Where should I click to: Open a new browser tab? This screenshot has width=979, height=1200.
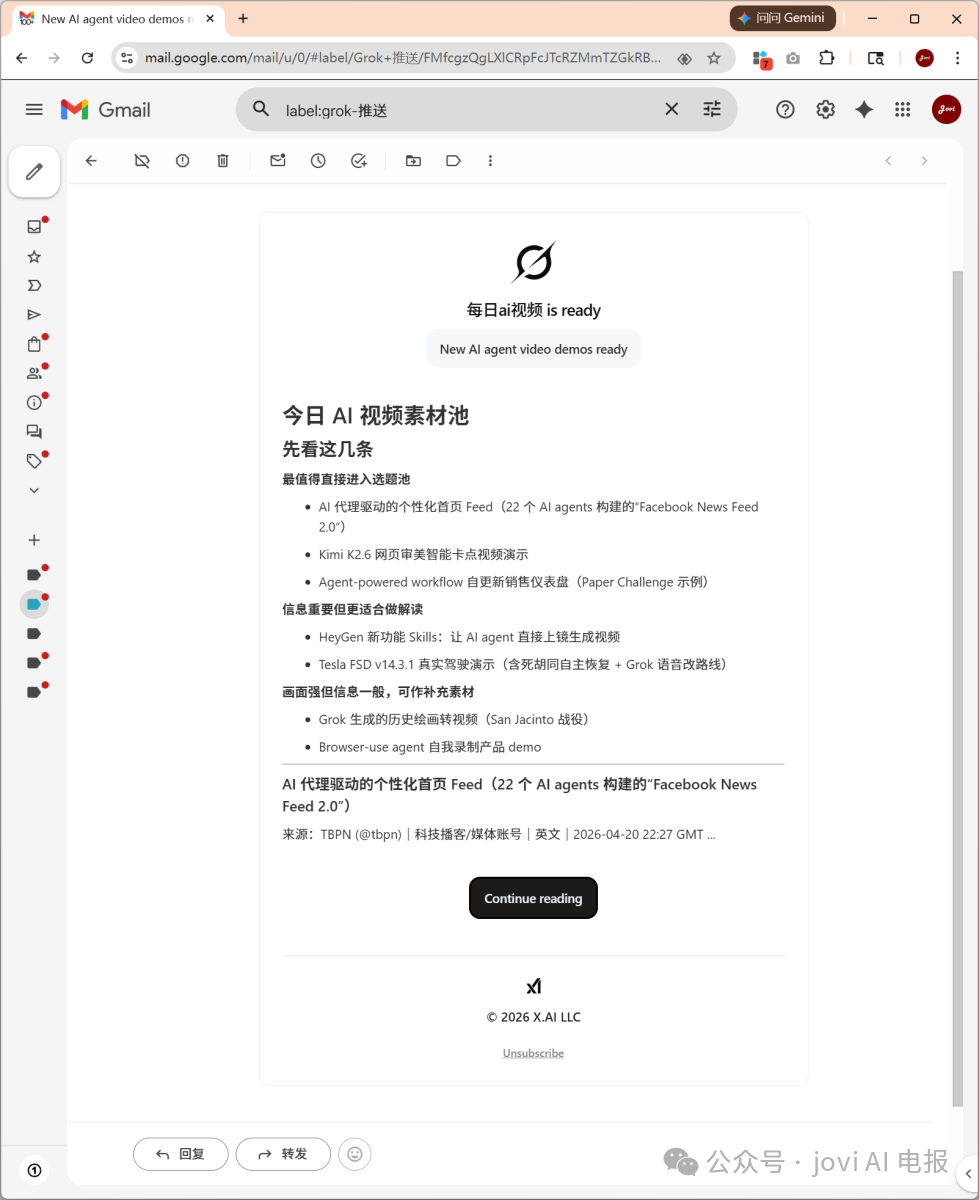[243, 18]
